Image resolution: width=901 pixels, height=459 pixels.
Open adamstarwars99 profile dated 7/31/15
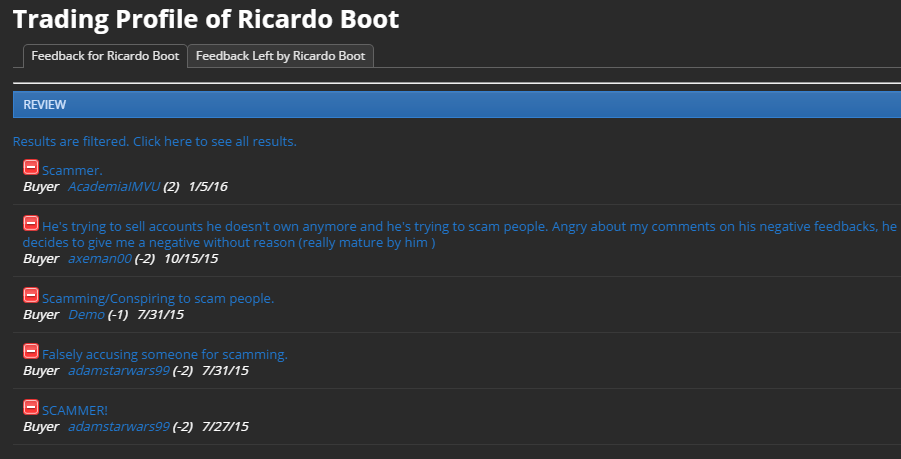pyautogui.click(x=118, y=371)
